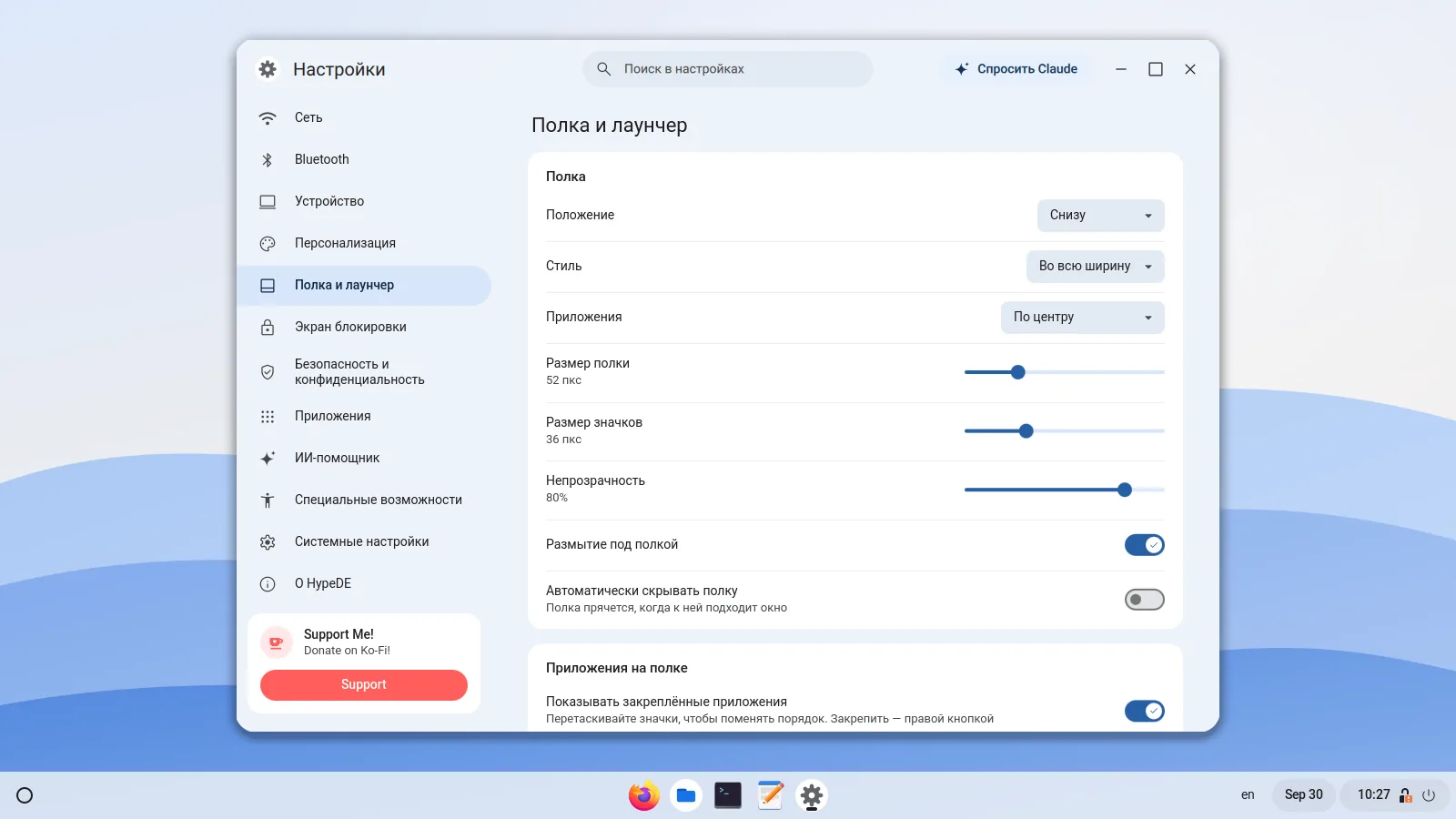Click the Спросить Claude button
Screen dimensions: 1456x819
[x=1016, y=69]
